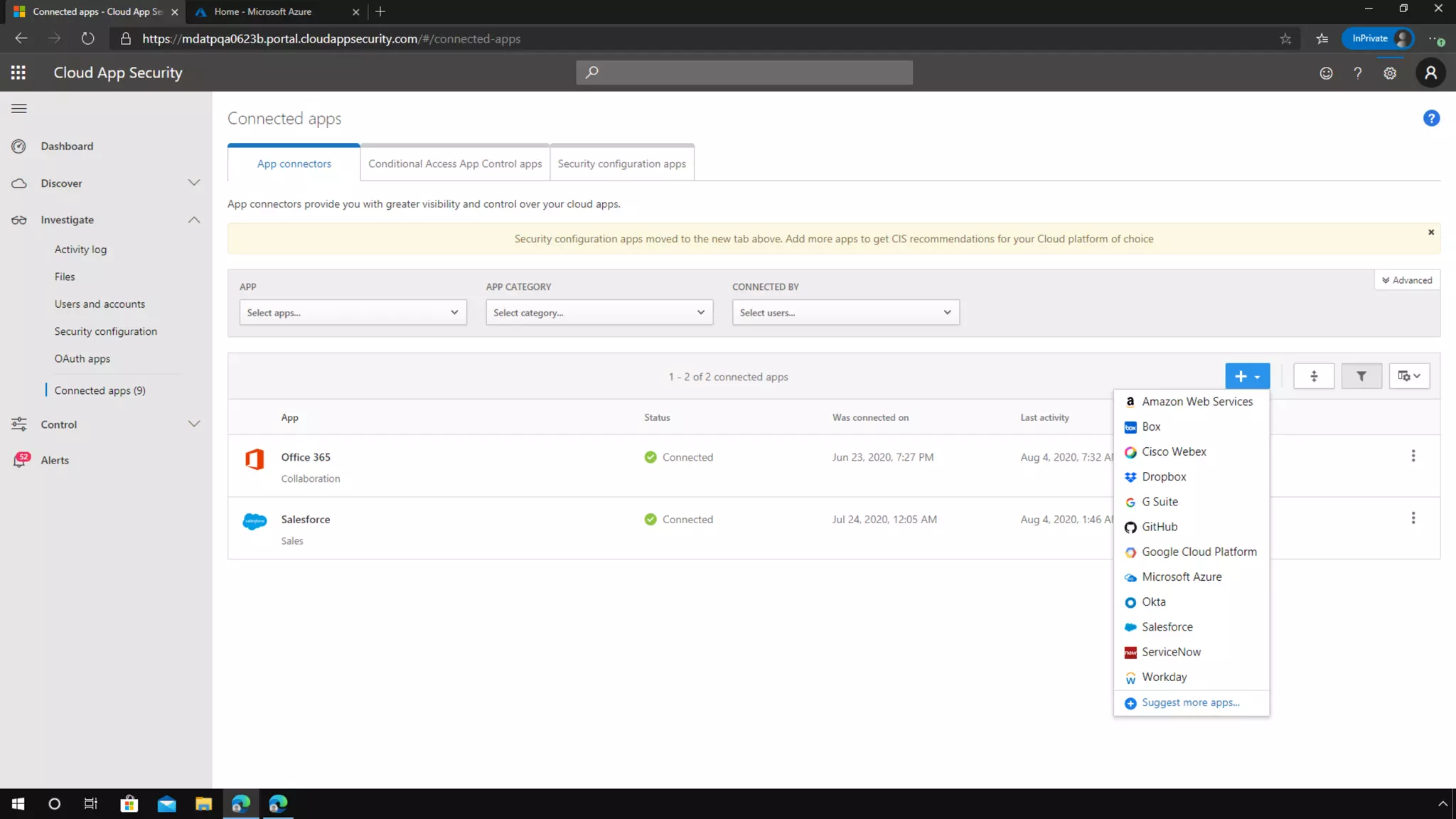Screen dimensions: 1456x819
Task: Dismiss the yellow notification banner
Action: [x=1430, y=232]
